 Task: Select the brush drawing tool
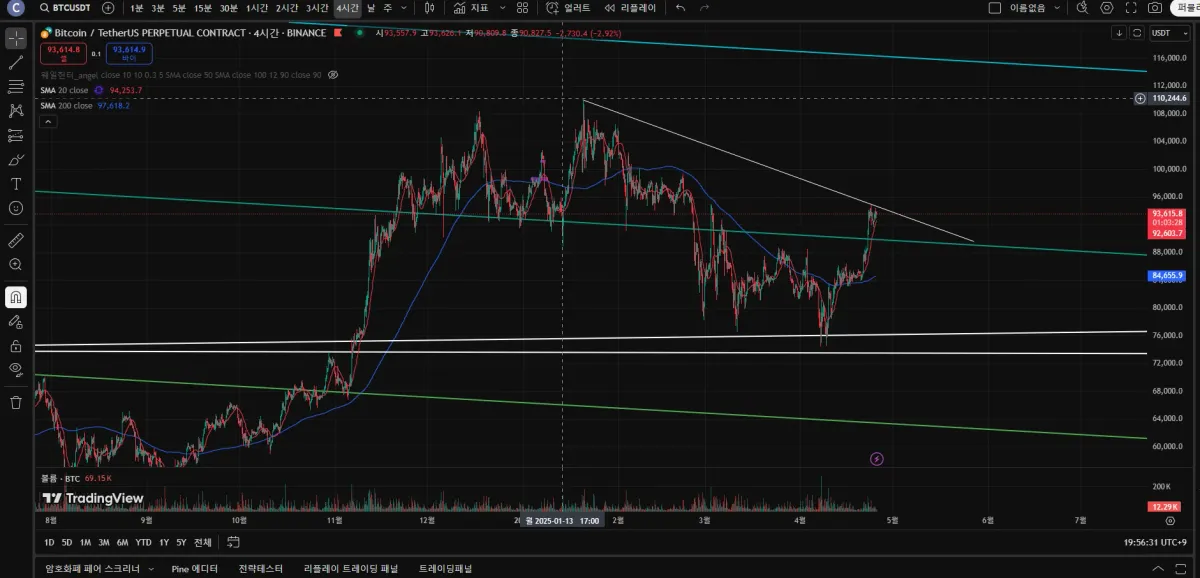coord(16,160)
